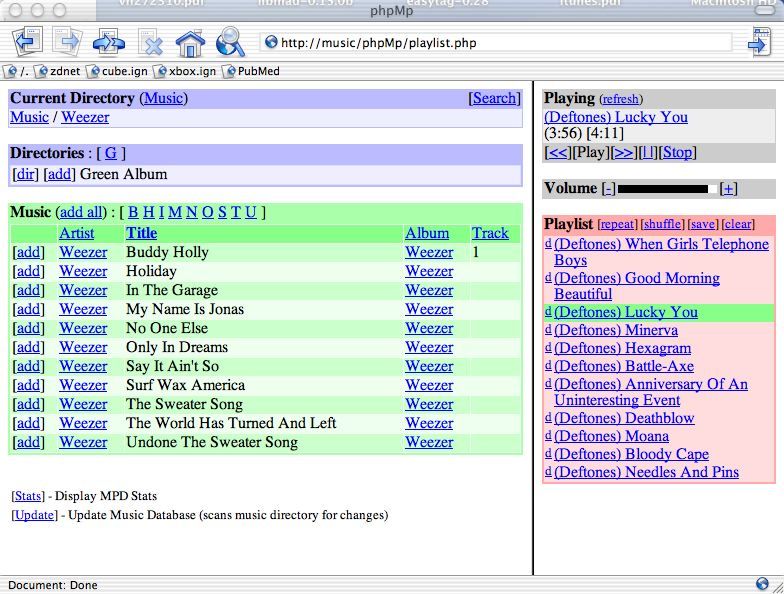The height and width of the screenshot is (594, 784).
Task: Open the Search magnifier globe icon
Action: 230,42
